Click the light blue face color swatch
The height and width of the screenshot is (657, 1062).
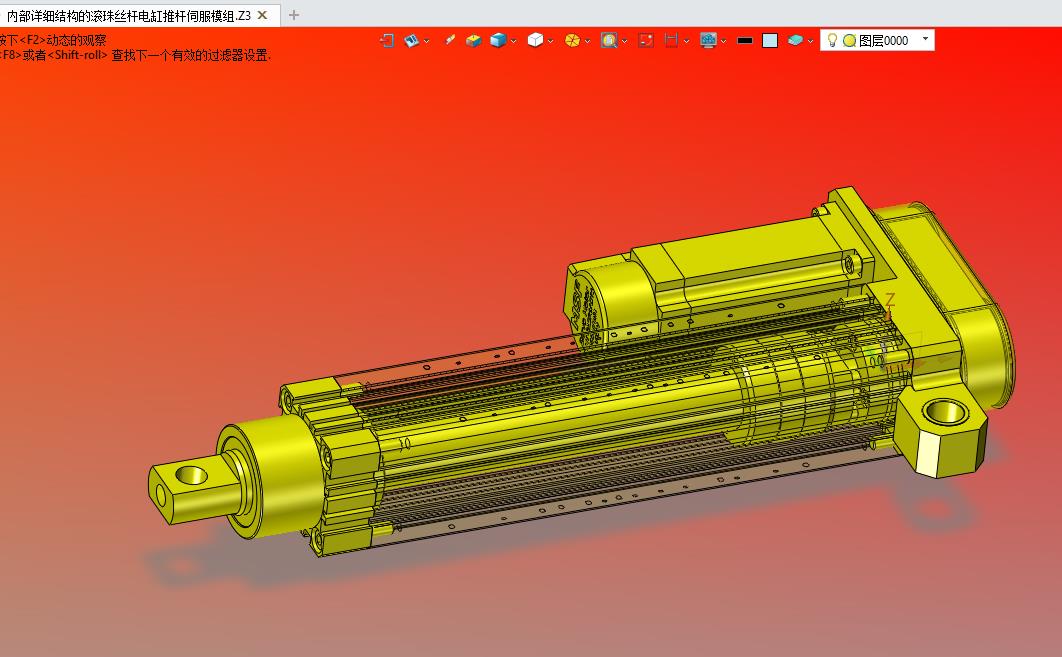click(x=770, y=41)
